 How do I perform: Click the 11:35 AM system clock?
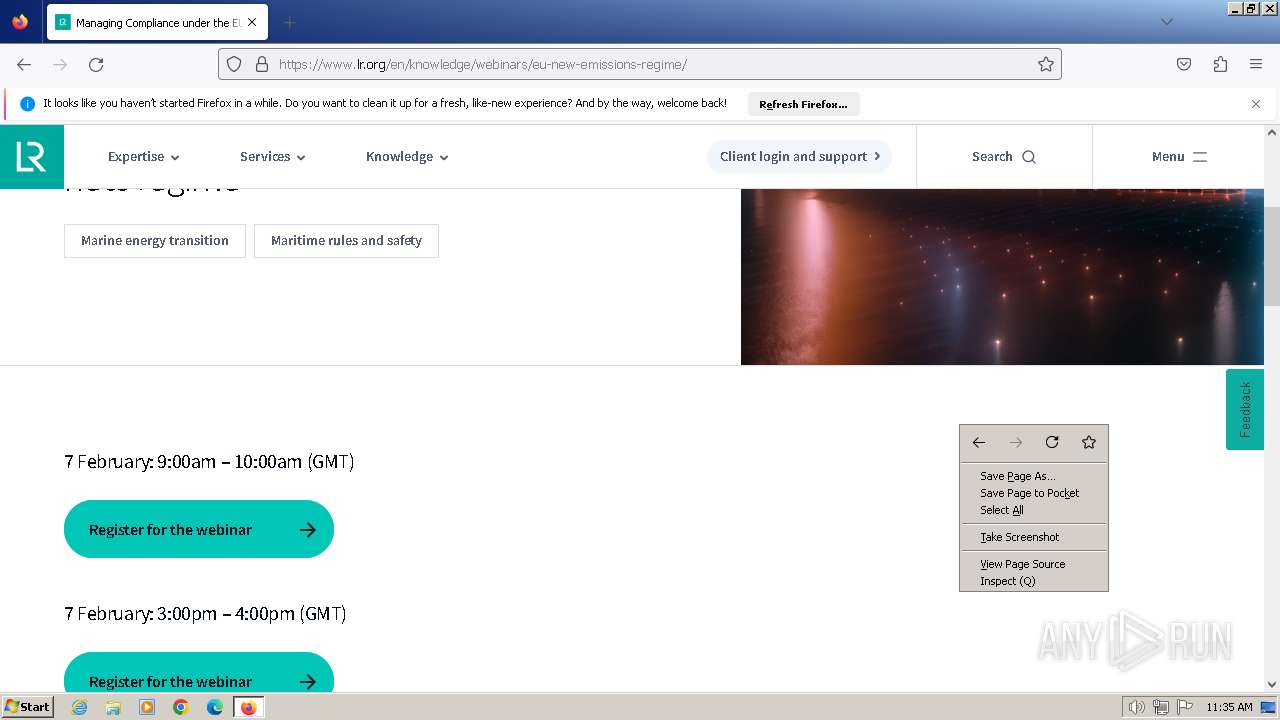[1229, 707]
